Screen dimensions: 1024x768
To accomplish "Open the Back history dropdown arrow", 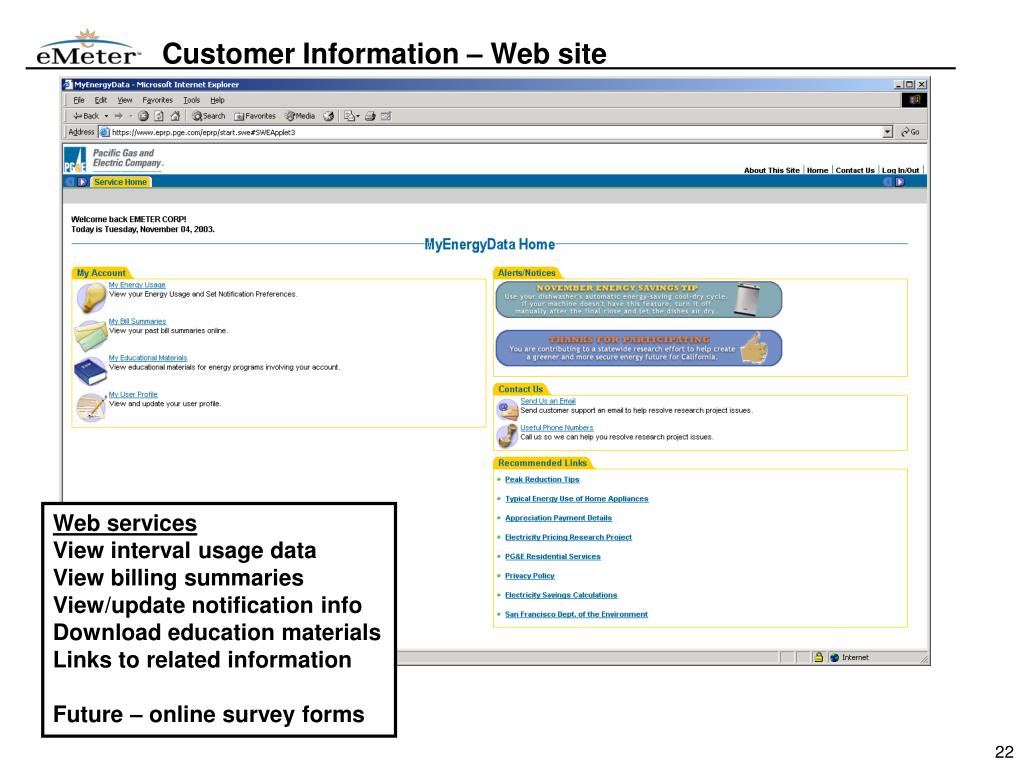I will click(x=106, y=116).
